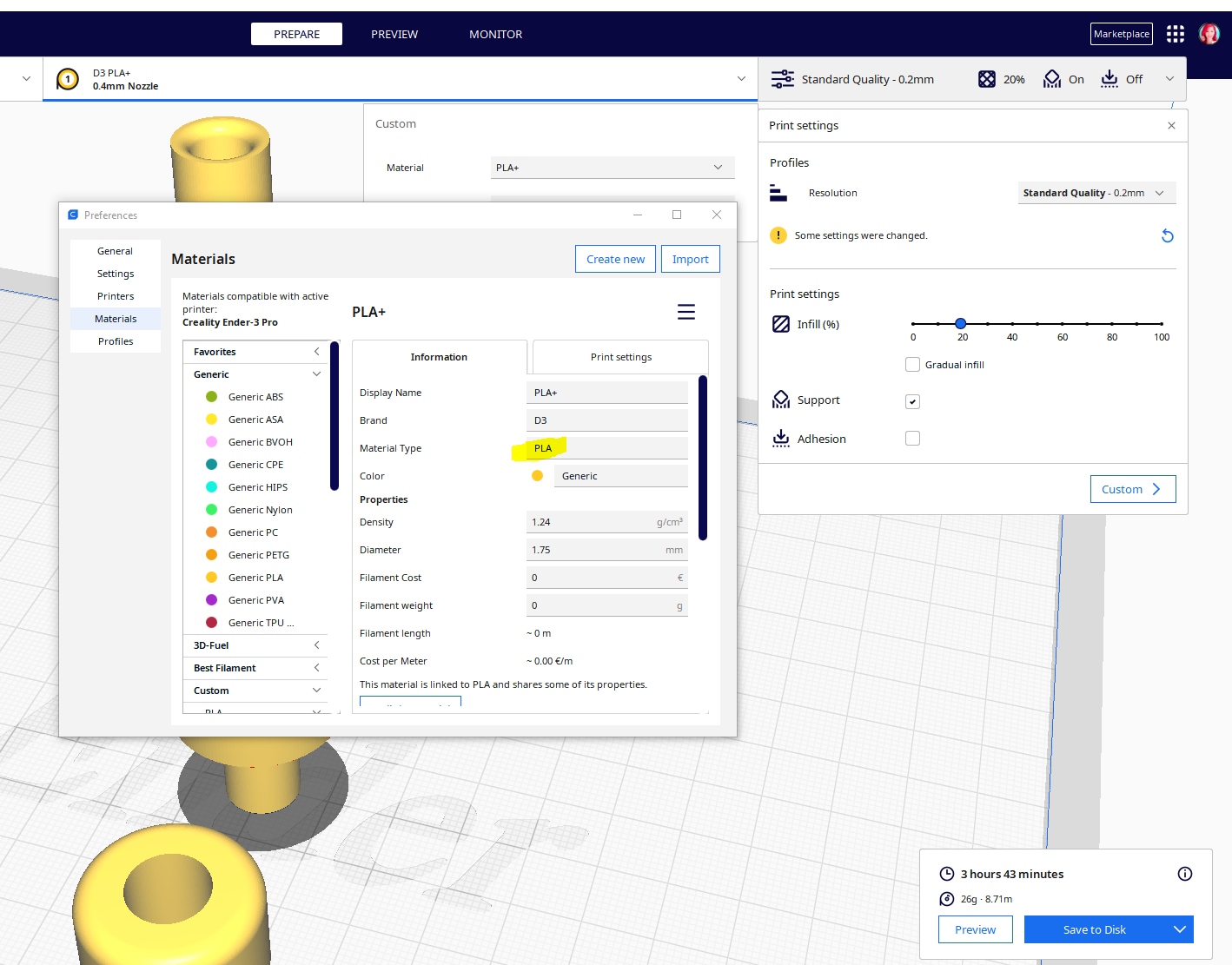Click the Adhesion icon in Print settings panel
1232x965 pixels.
pos(780,438)
